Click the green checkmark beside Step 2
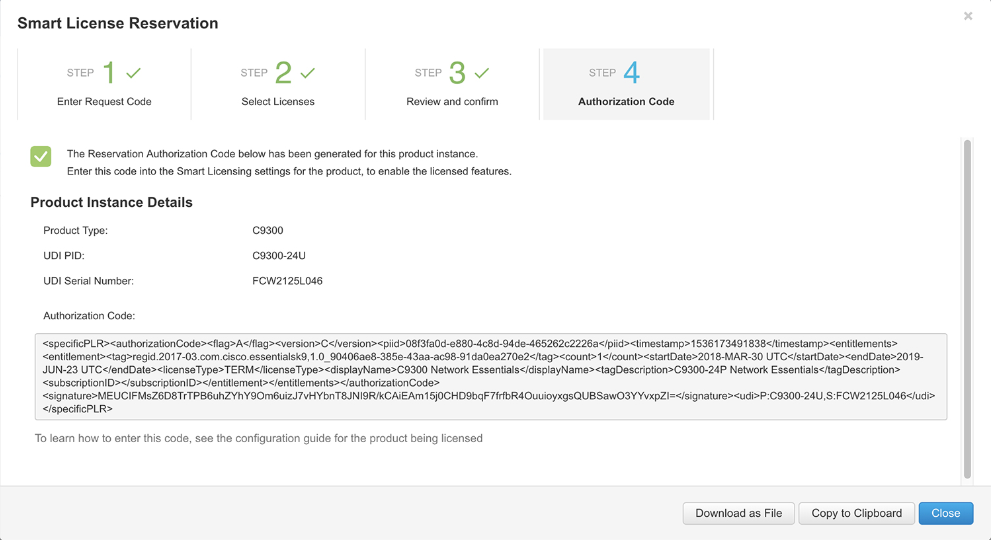The height and width of the screenshot is (549, 1001). pyautogui.click(x=308, y=73)
